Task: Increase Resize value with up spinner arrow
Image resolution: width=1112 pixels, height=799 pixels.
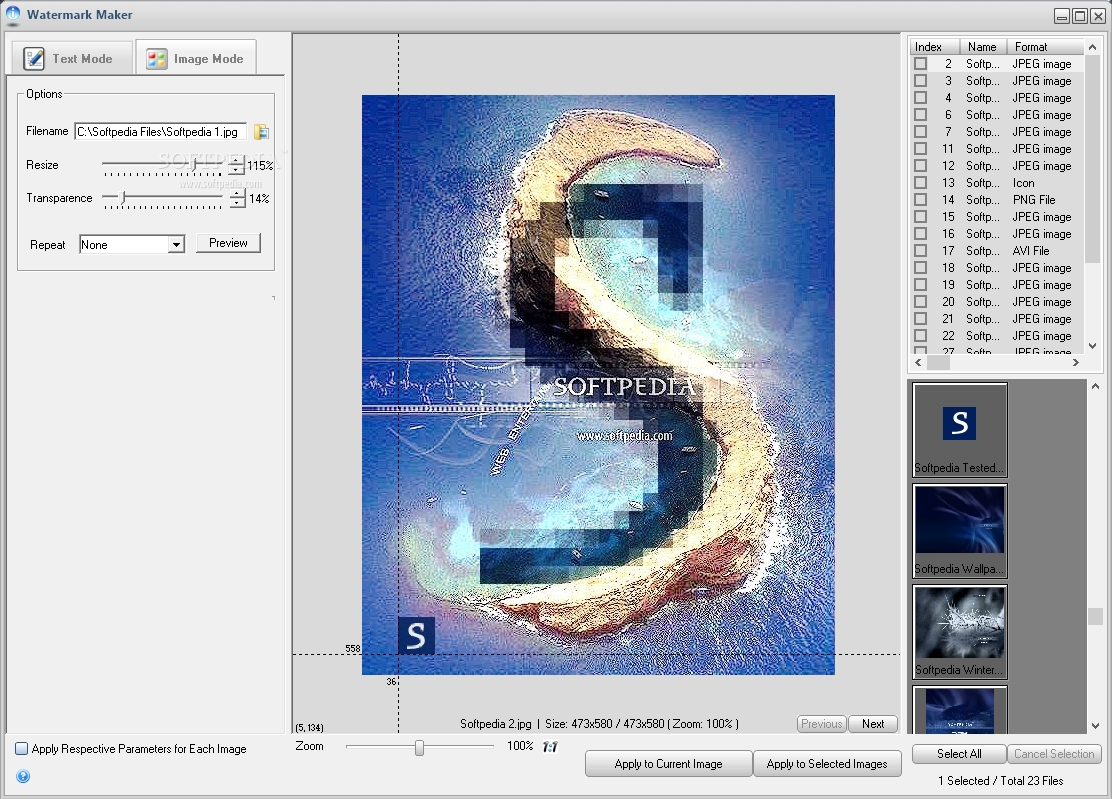Action: pyautogui.click(x=236, y=161)
